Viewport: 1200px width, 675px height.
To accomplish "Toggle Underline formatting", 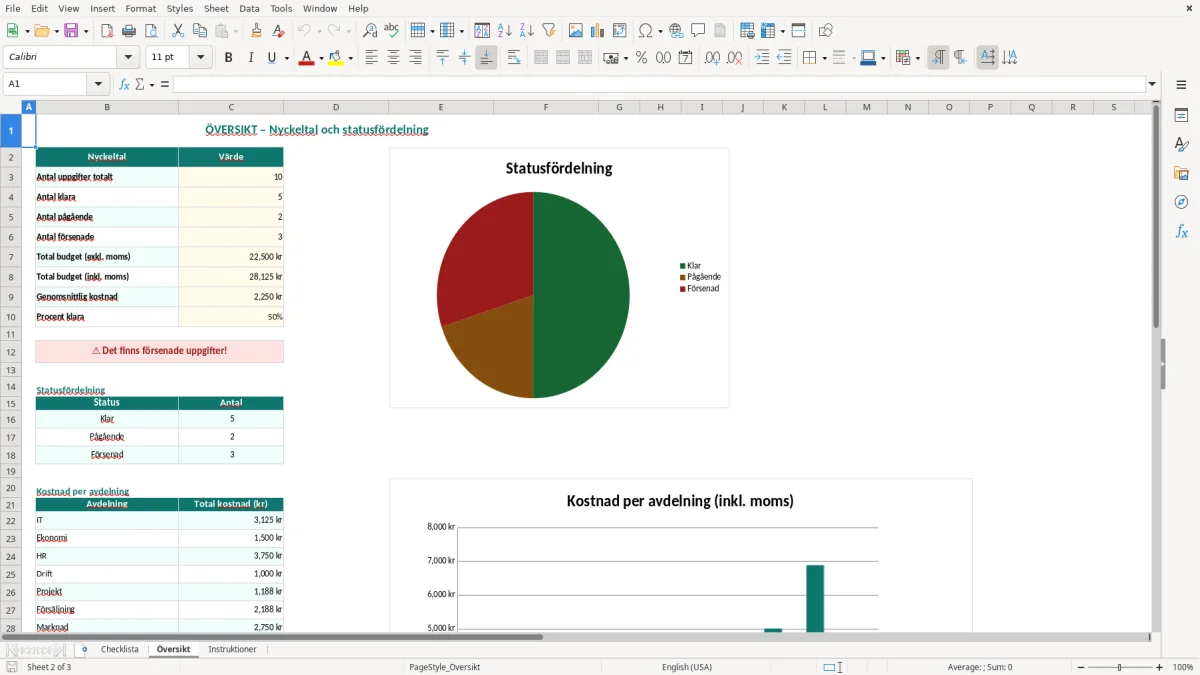I will click(x=271, y=58).
